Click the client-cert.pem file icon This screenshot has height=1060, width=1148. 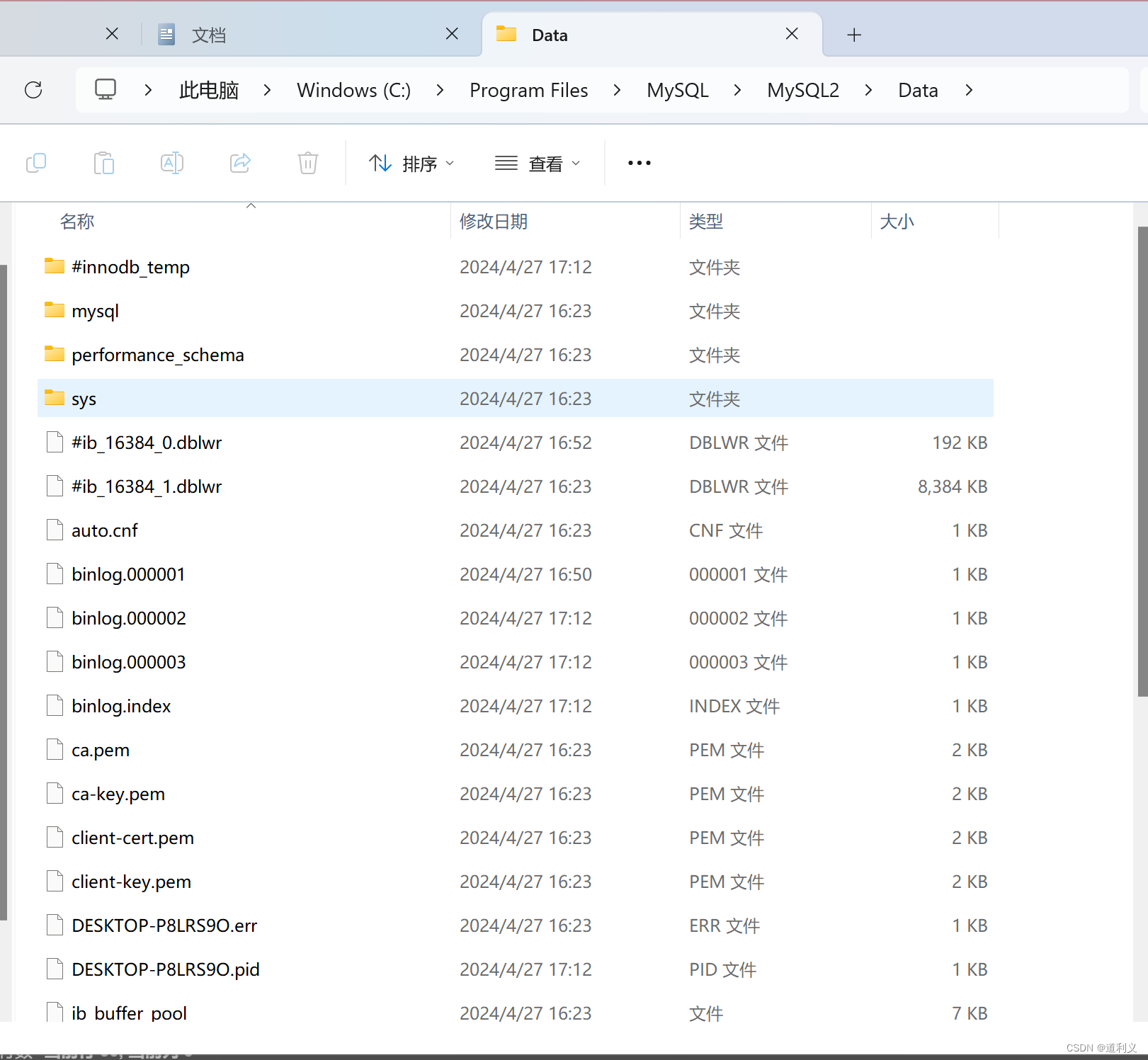[55, 837]
